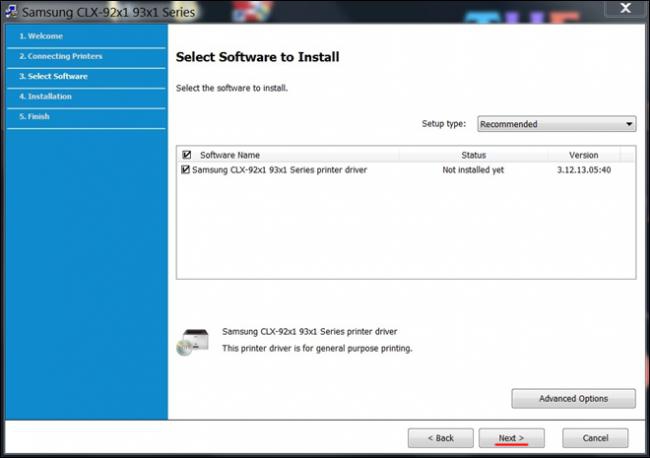Click the 'Select Software to Install' heading
The width and height of the screenshot is (650, 458).
click(257, 57)
